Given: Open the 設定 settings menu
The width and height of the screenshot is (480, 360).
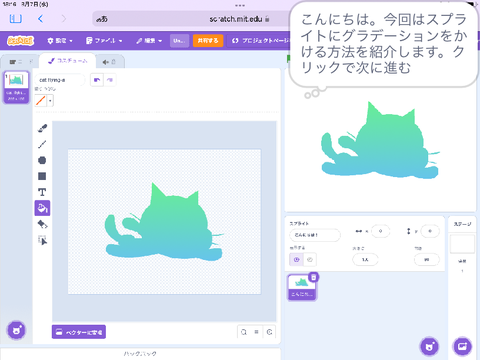Looking at the screenshot, I should [60, 41].
